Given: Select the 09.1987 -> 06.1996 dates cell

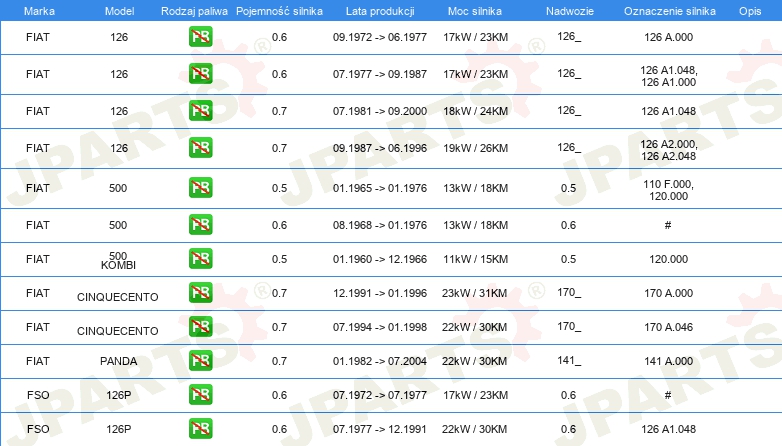Looking at the screenshot, I should pos(380,148).
